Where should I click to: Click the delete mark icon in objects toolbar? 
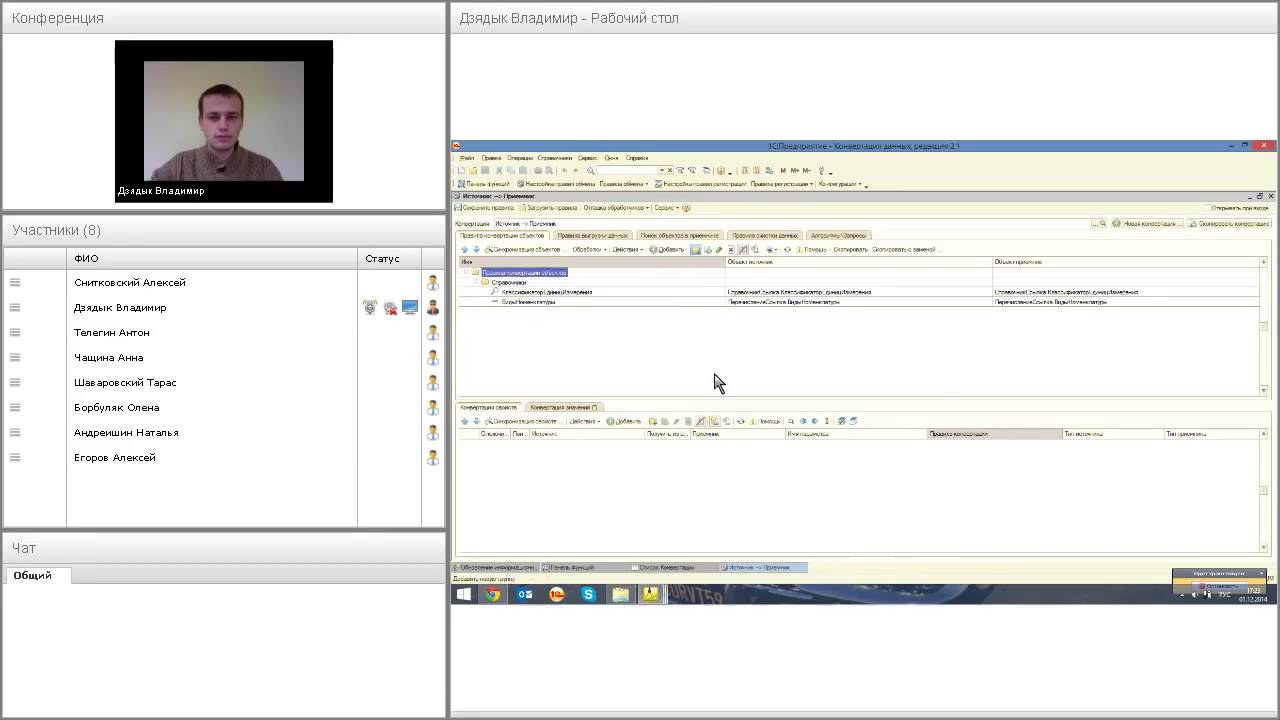731,250
